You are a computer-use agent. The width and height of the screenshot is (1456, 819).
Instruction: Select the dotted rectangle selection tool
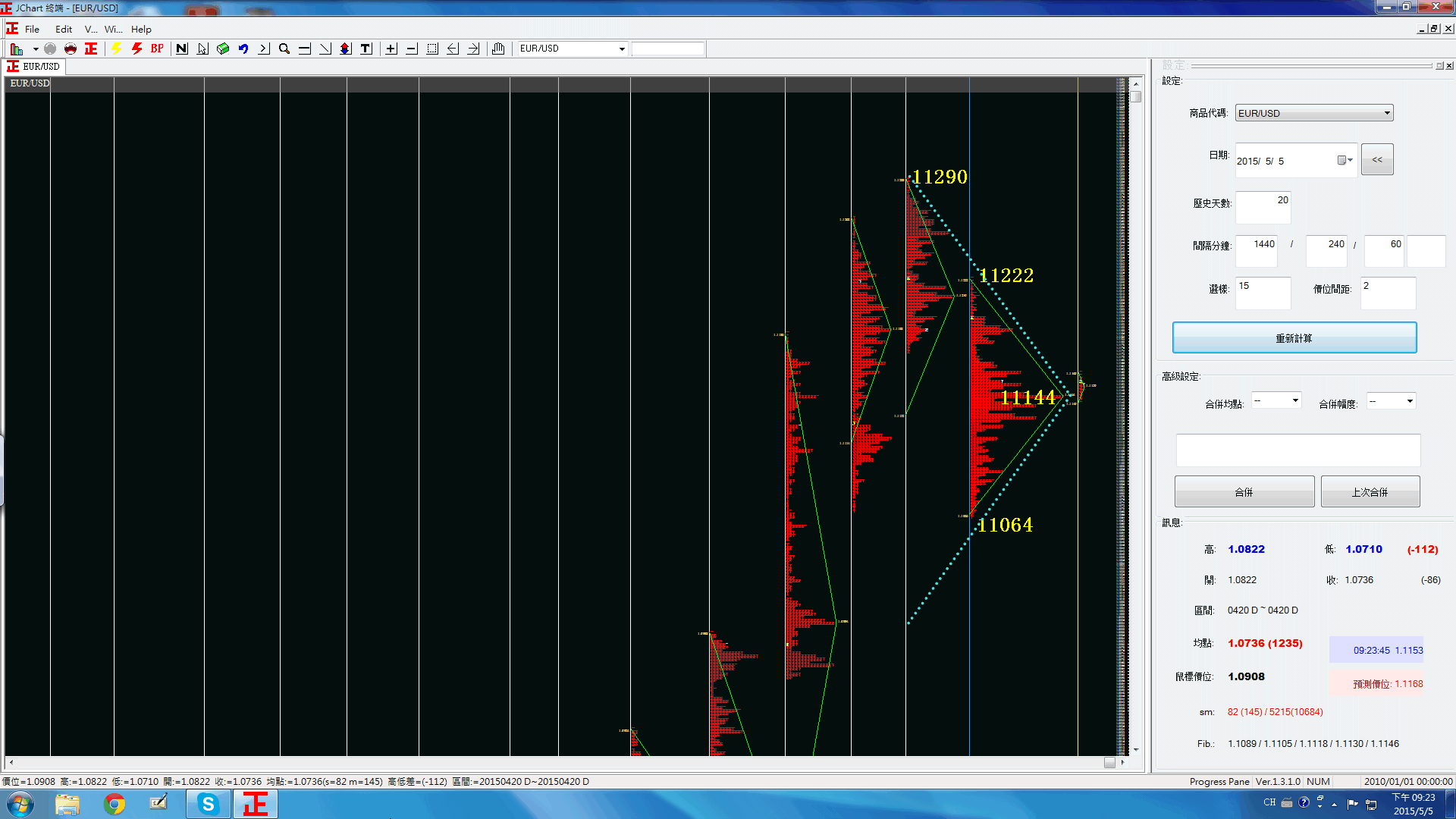(x=432, y=49)
